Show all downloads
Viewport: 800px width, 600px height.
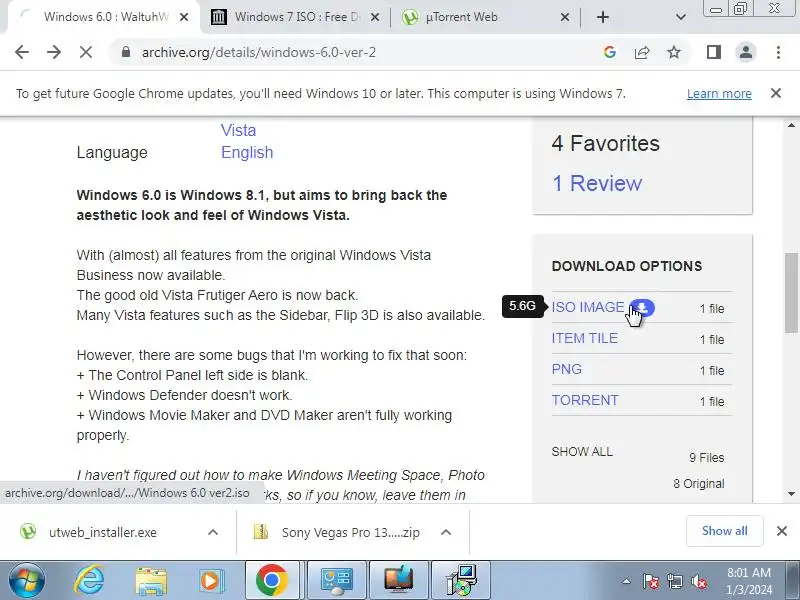[x=724, y=531]
